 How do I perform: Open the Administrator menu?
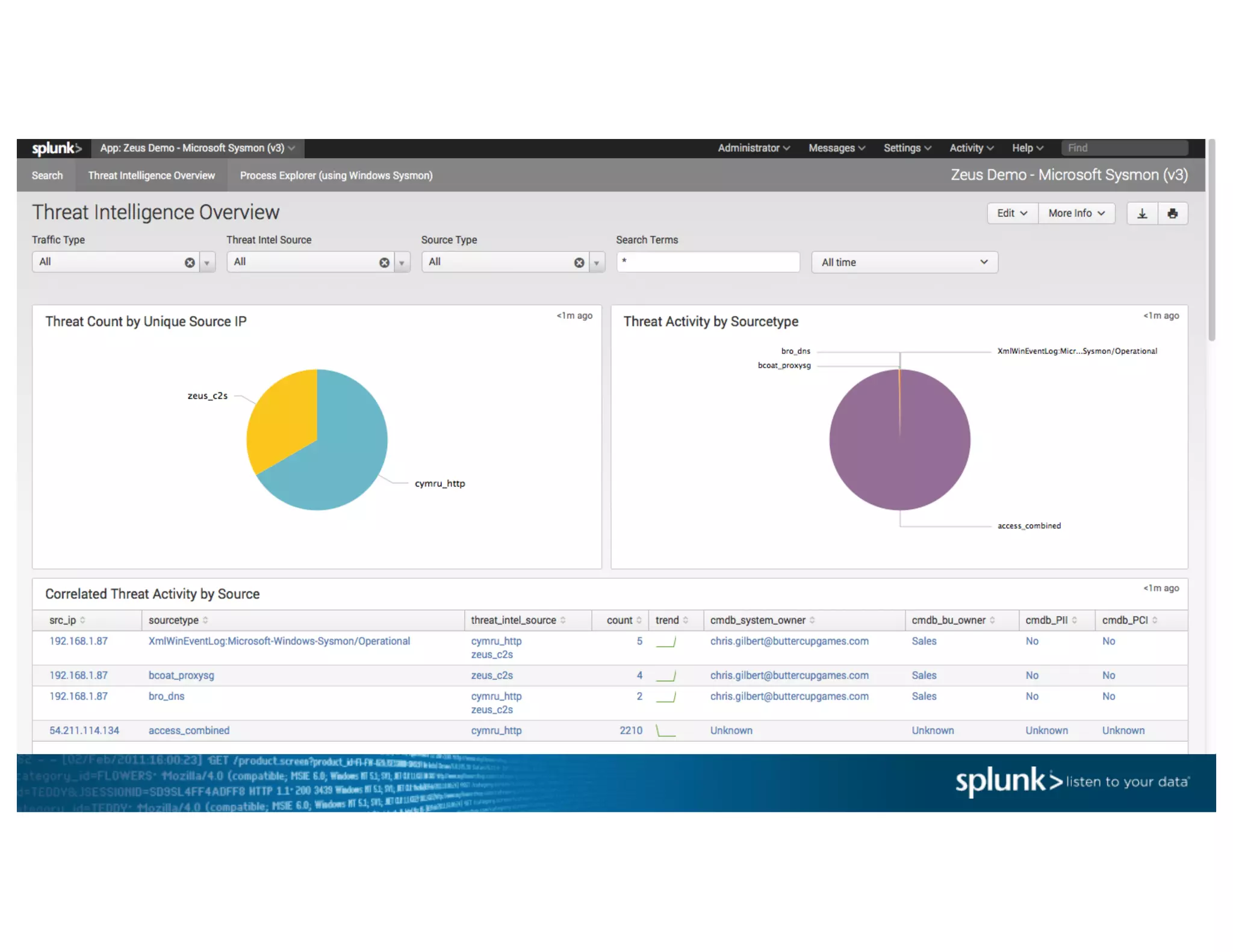753,148
